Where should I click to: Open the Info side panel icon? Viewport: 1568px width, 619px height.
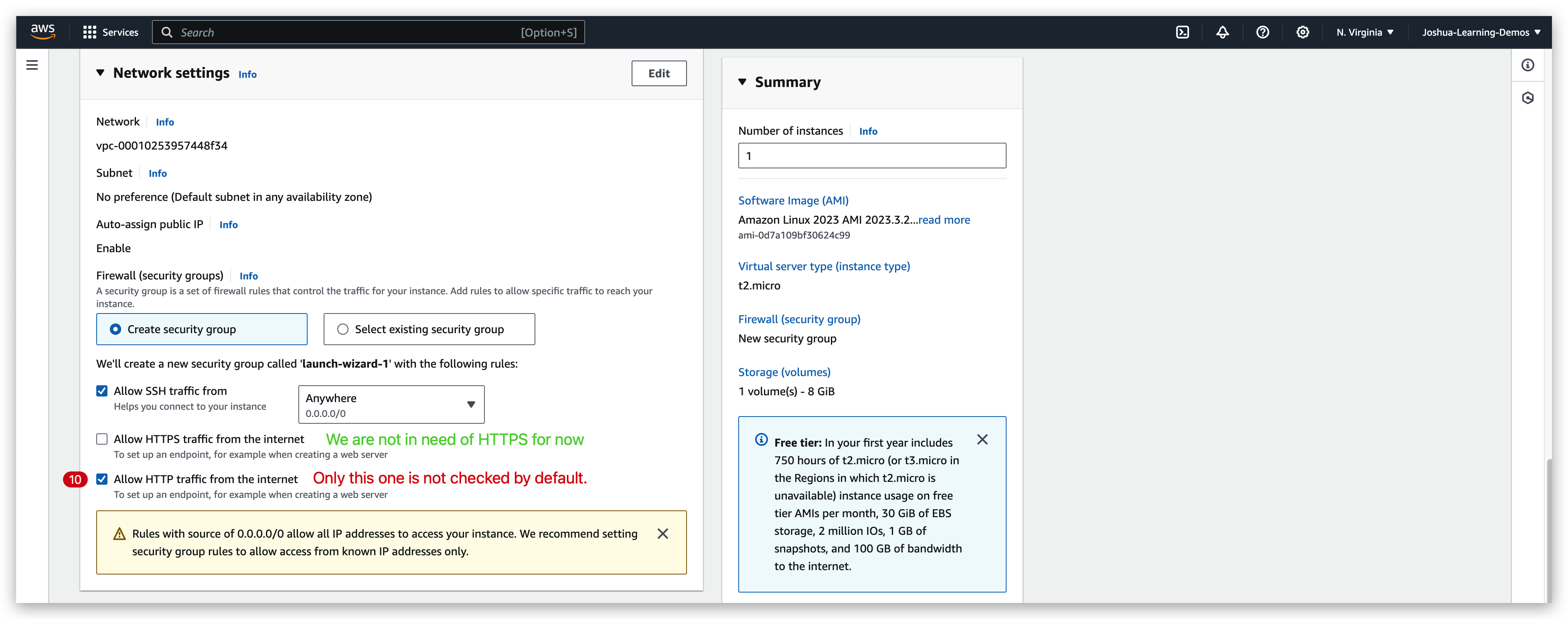tap(1528, 65)
